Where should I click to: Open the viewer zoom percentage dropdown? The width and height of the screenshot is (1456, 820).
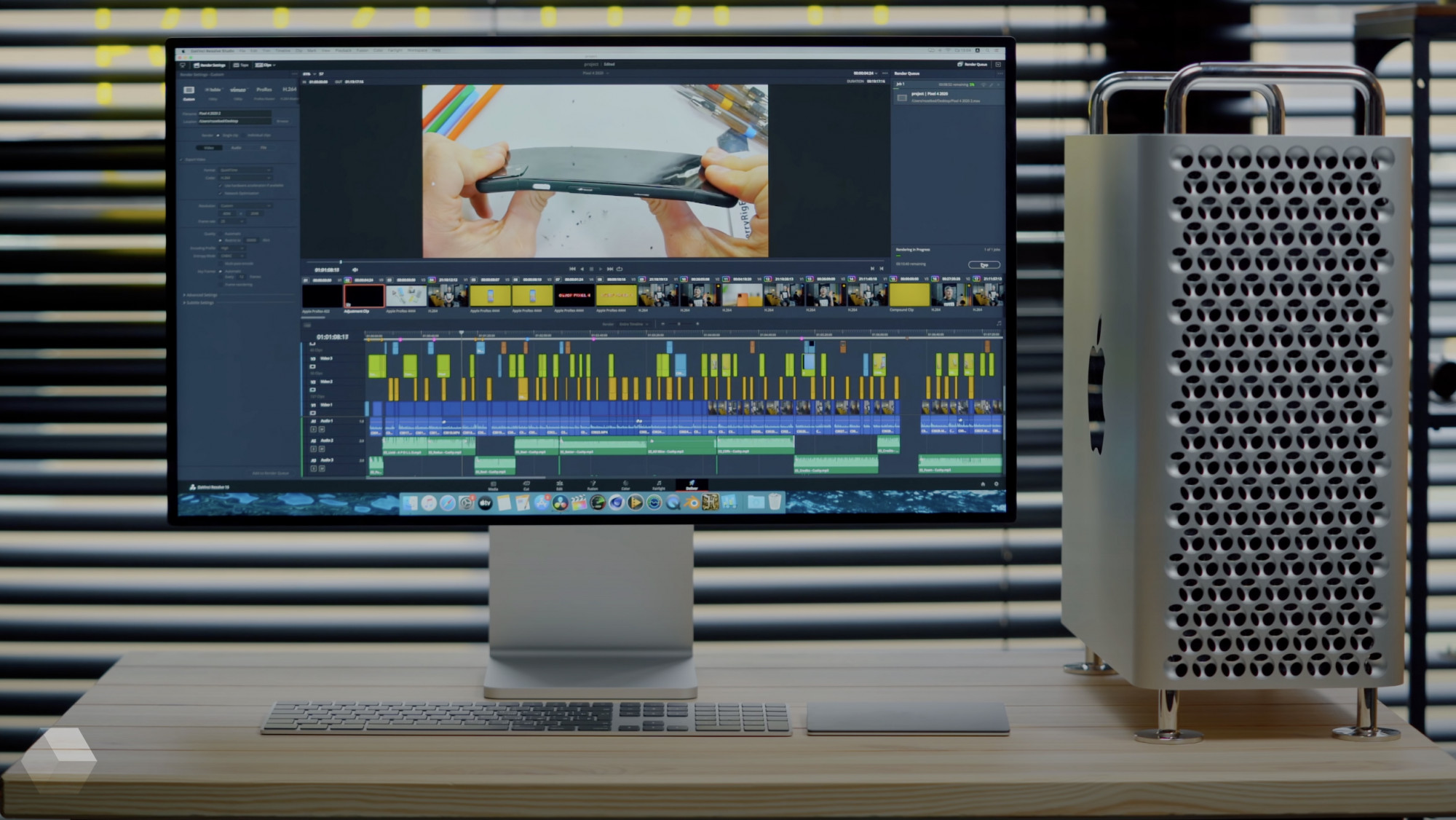pyautogui.click(x=309, y=74)
